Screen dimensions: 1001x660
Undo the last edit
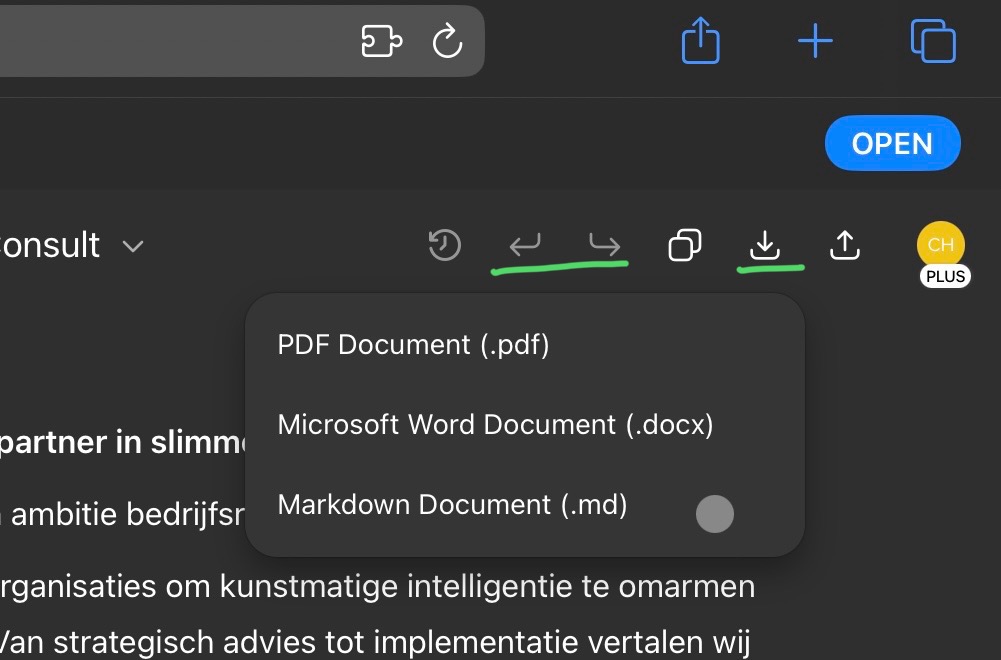(x=524, y=244)
